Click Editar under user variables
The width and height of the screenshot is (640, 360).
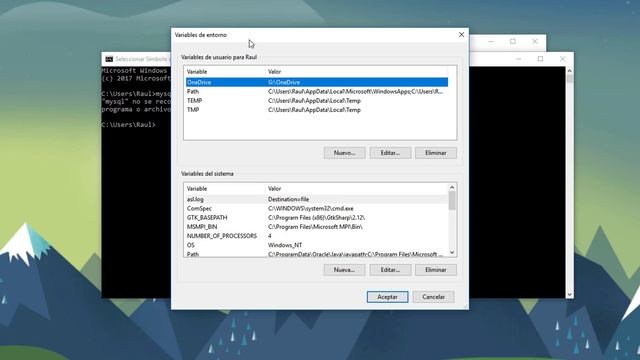click(x=390, y=153)
